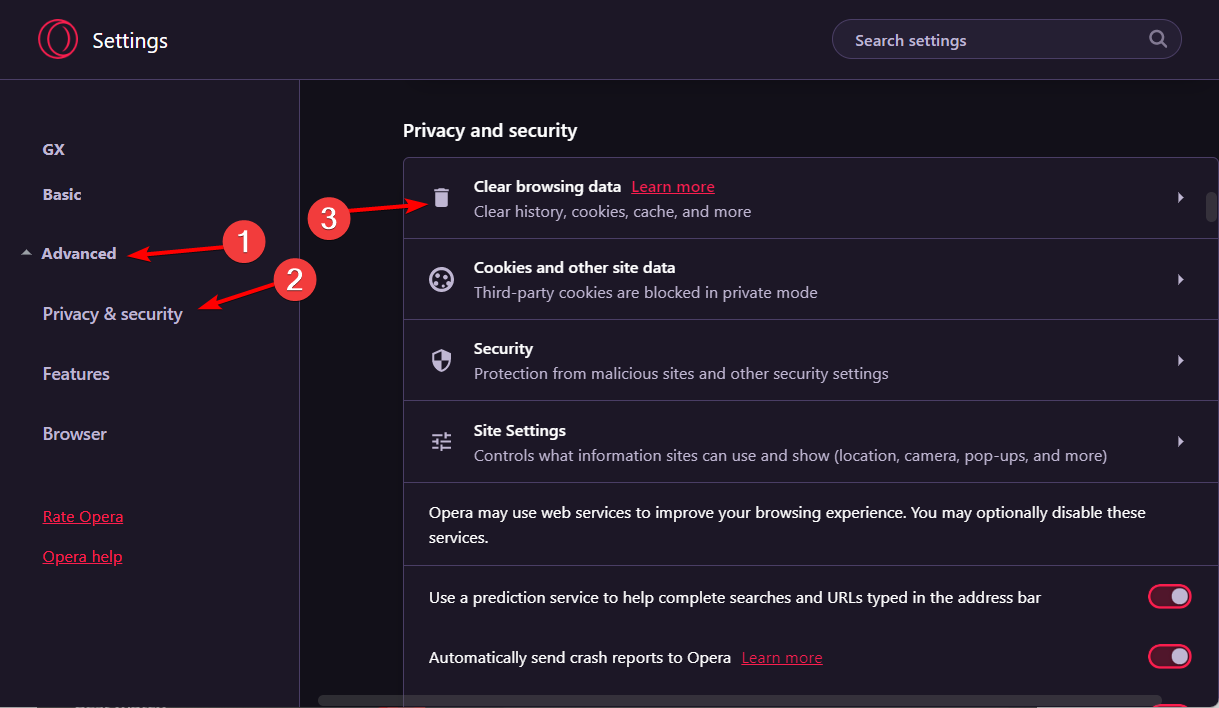This screenshot has width=1219, height=708.
Task: Open Learn more beside crash reports
Action: click(x=782, y=658)
